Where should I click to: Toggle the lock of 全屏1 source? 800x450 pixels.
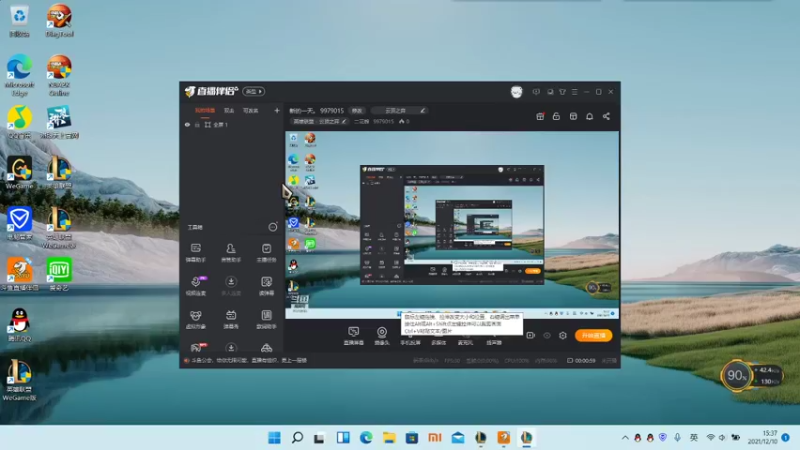pos(197,124)
